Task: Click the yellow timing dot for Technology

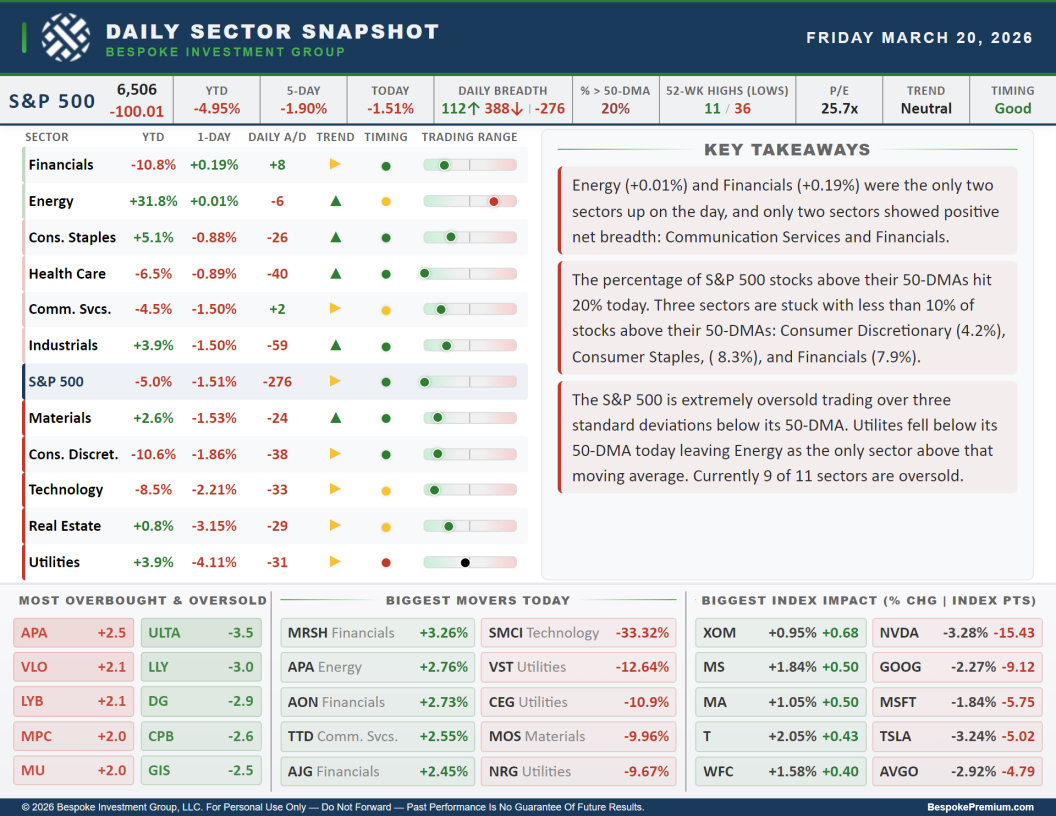Action: [386, 490]
